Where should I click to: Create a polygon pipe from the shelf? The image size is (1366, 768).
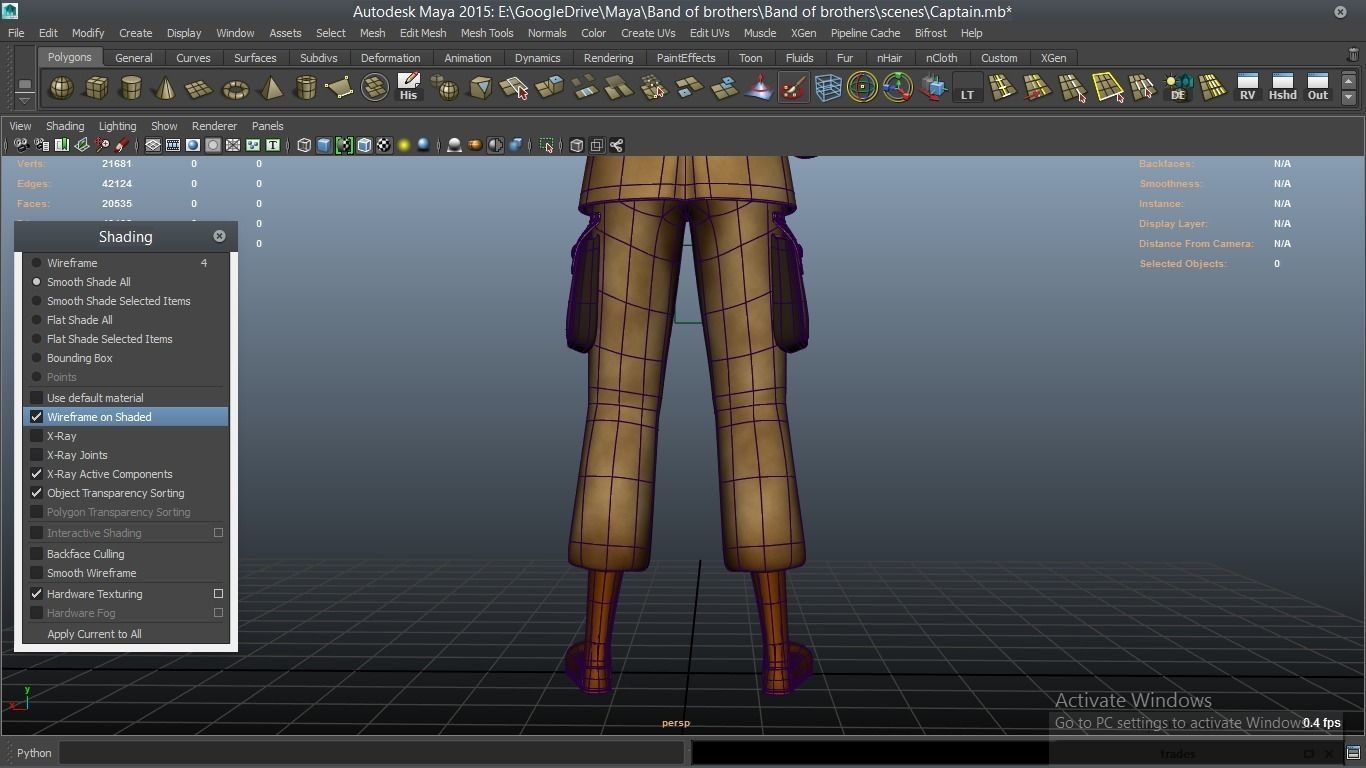305,88
